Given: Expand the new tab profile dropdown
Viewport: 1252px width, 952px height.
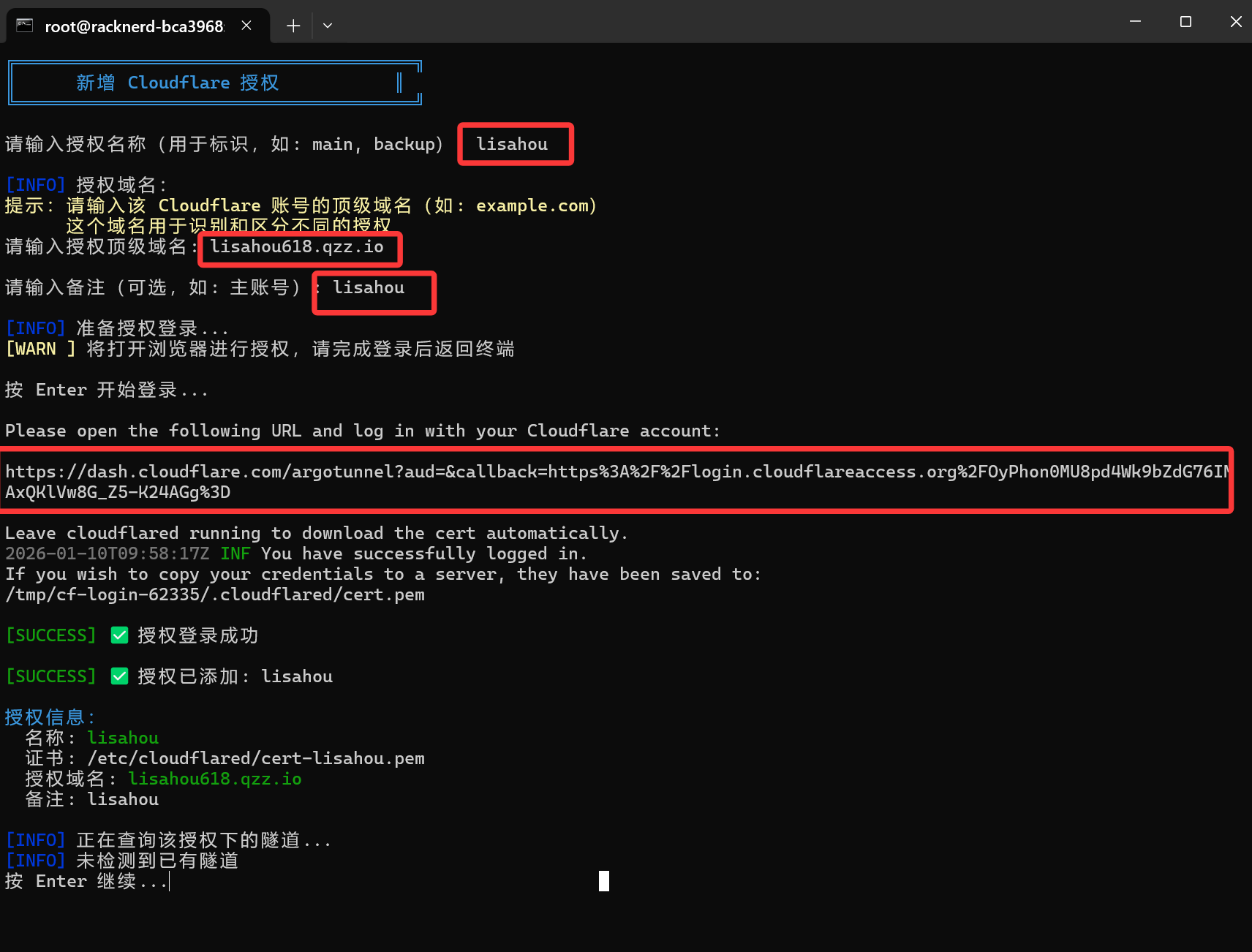Looking at the screenshot, I should (x=328, y=26).
